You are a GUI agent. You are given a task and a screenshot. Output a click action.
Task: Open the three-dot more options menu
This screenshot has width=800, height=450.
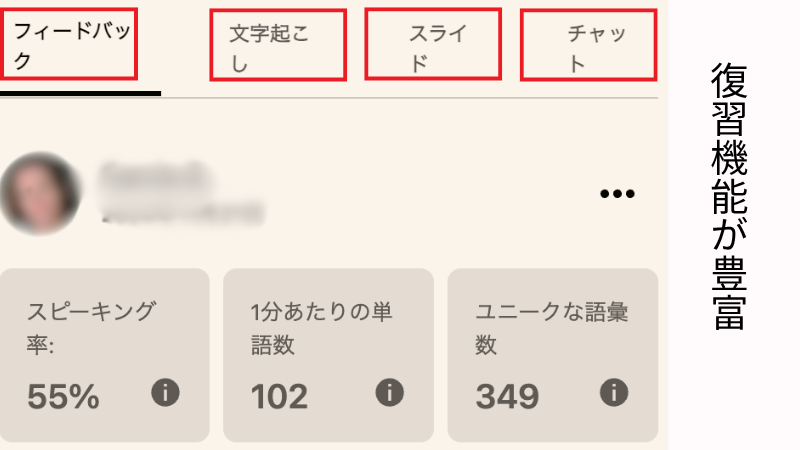617,193
